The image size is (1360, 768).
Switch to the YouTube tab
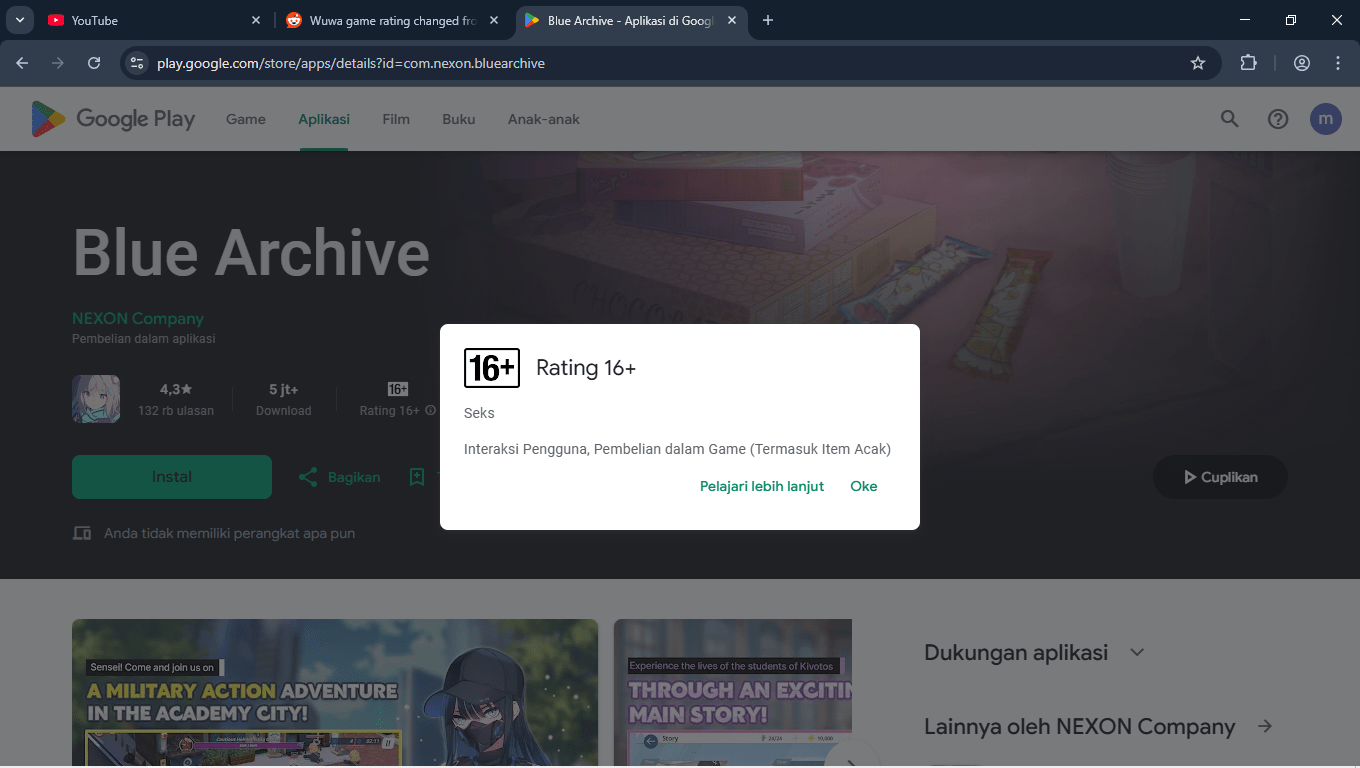point(155,20)
